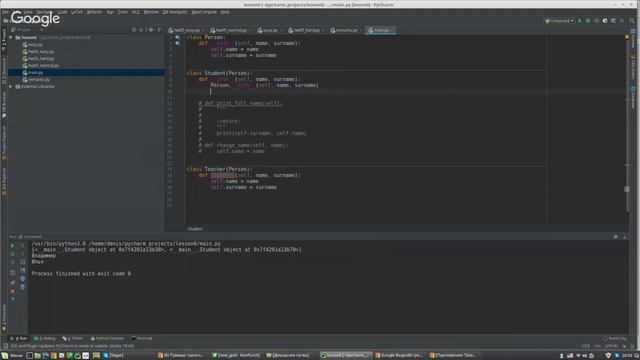Toggle the Project tool window side tab
This screenshot has width=640, height=360.
coord(4,40)
